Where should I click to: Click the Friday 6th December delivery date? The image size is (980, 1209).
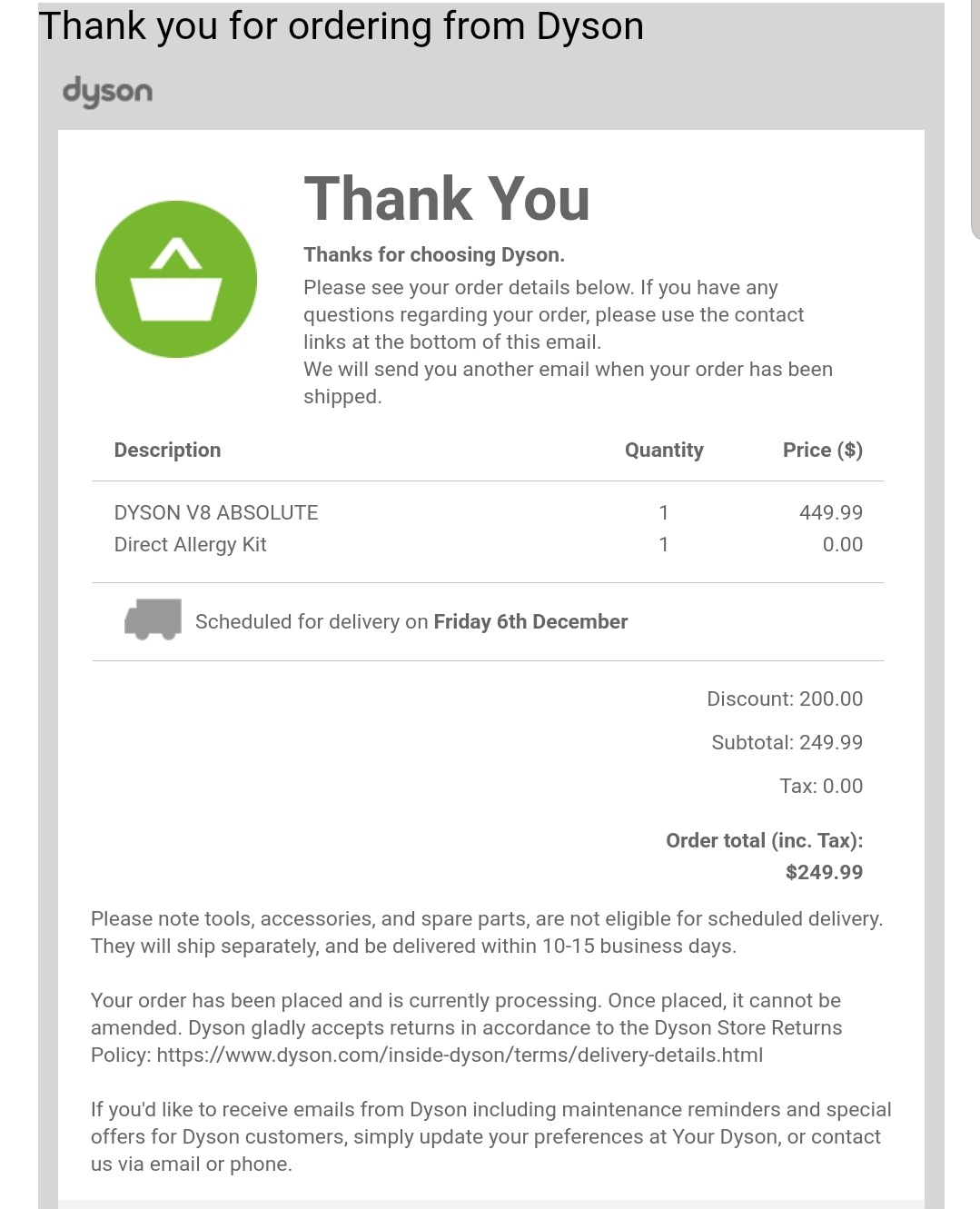[x=530, y=621]
